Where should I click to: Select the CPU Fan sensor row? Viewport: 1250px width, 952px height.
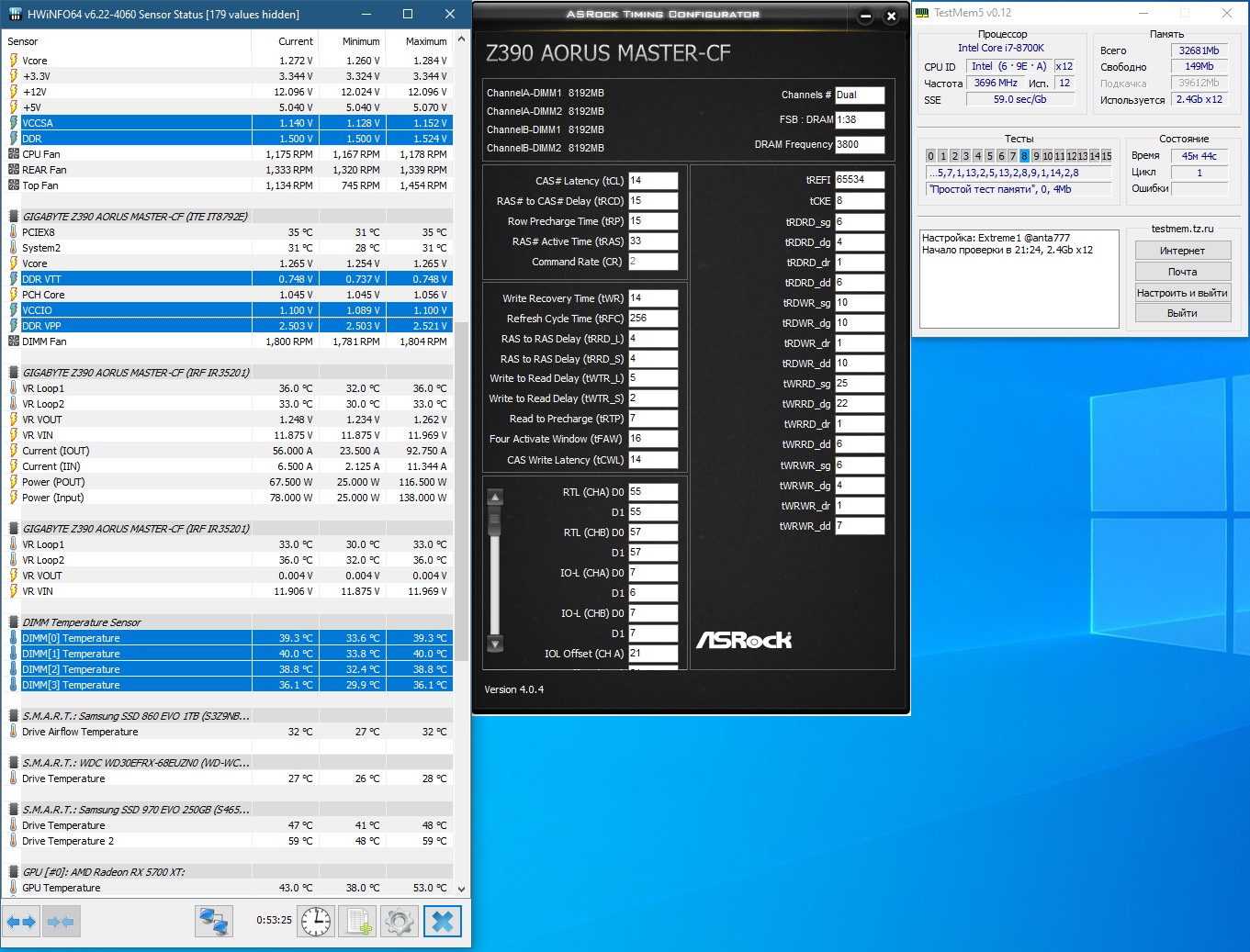[x=229, y=154]
